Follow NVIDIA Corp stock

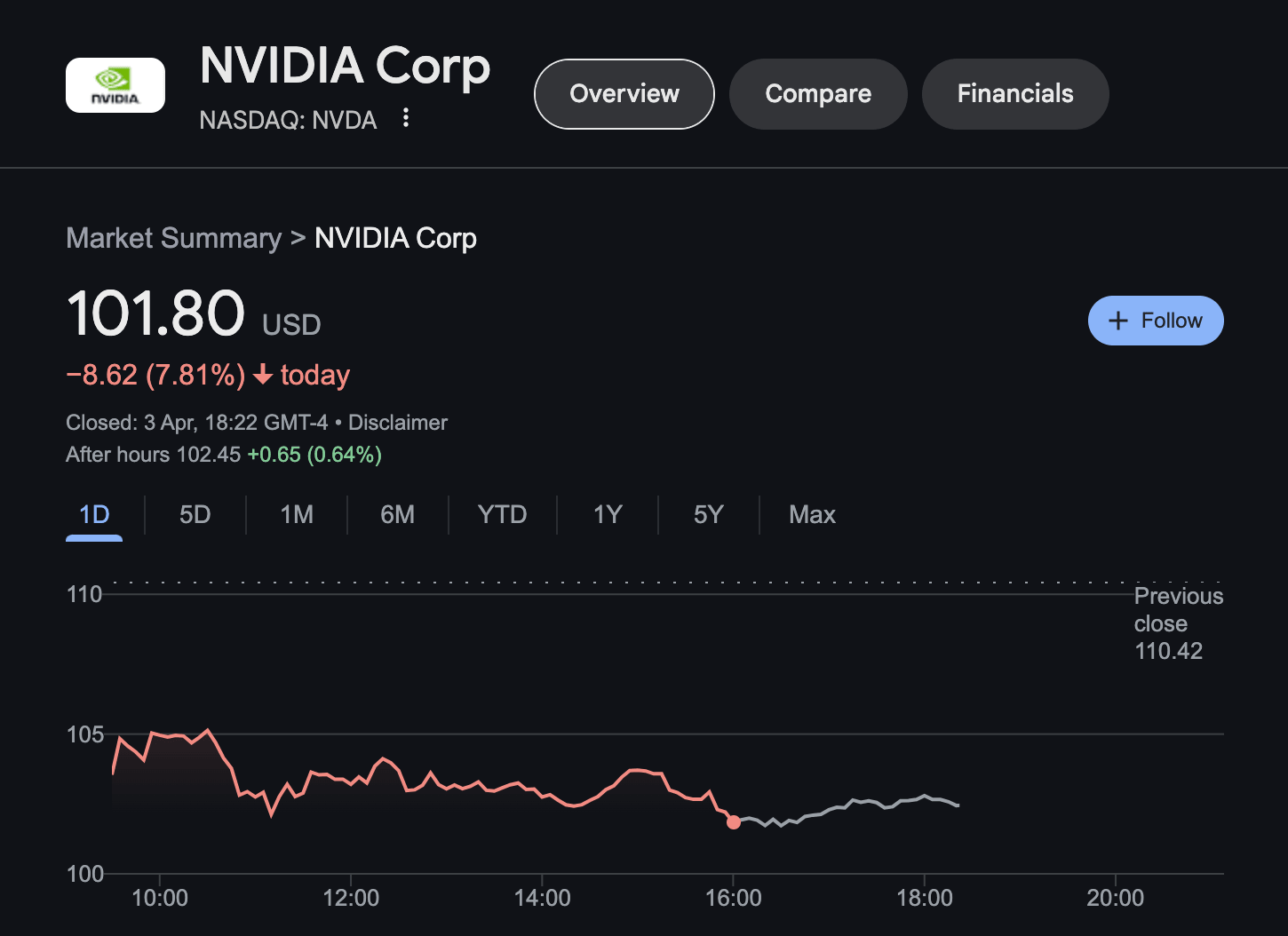click(1156, 321)
